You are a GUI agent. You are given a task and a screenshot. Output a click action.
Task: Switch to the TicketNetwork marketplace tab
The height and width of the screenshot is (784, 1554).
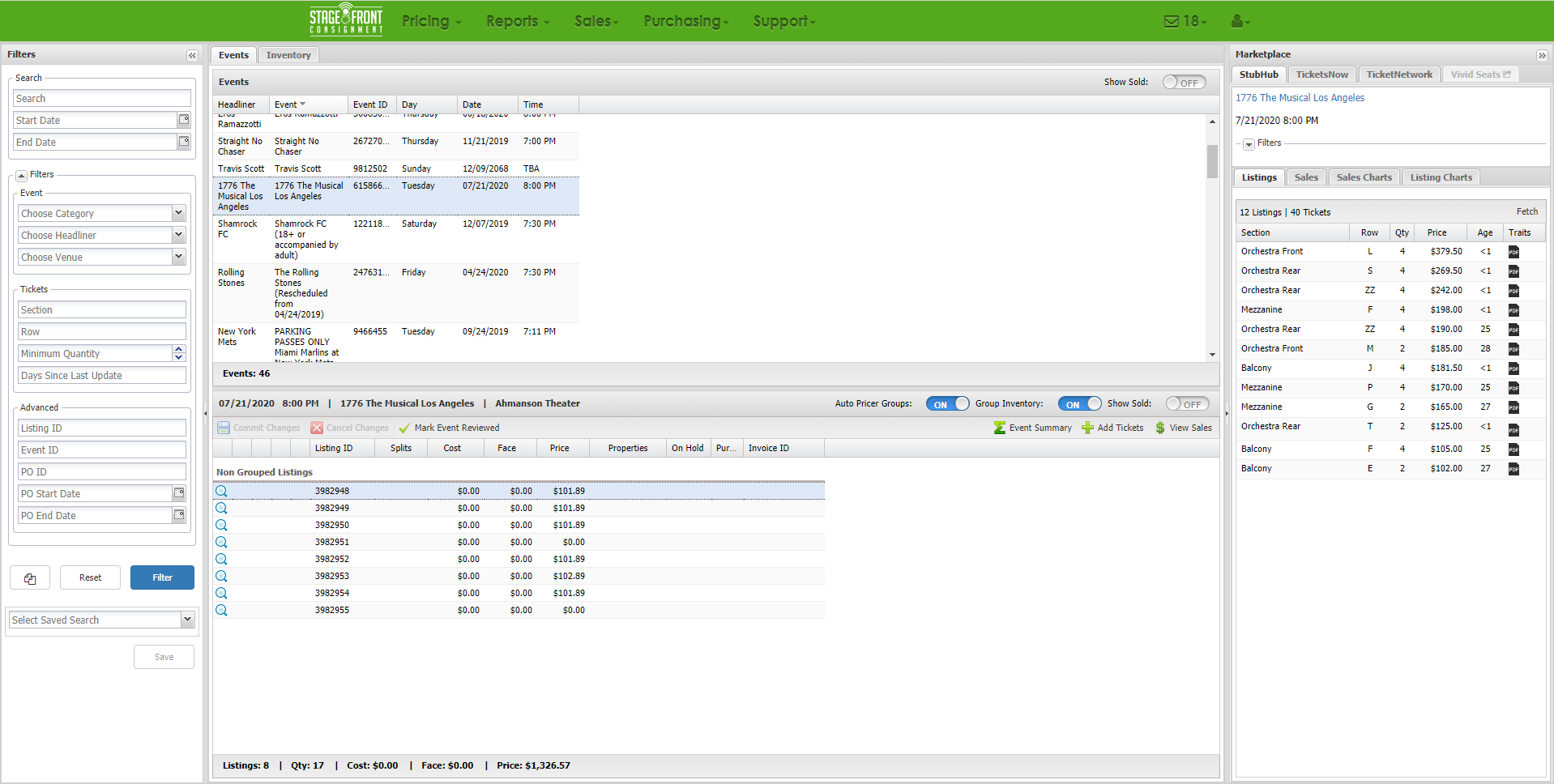pyautogui.click(x=1399, y=75)
